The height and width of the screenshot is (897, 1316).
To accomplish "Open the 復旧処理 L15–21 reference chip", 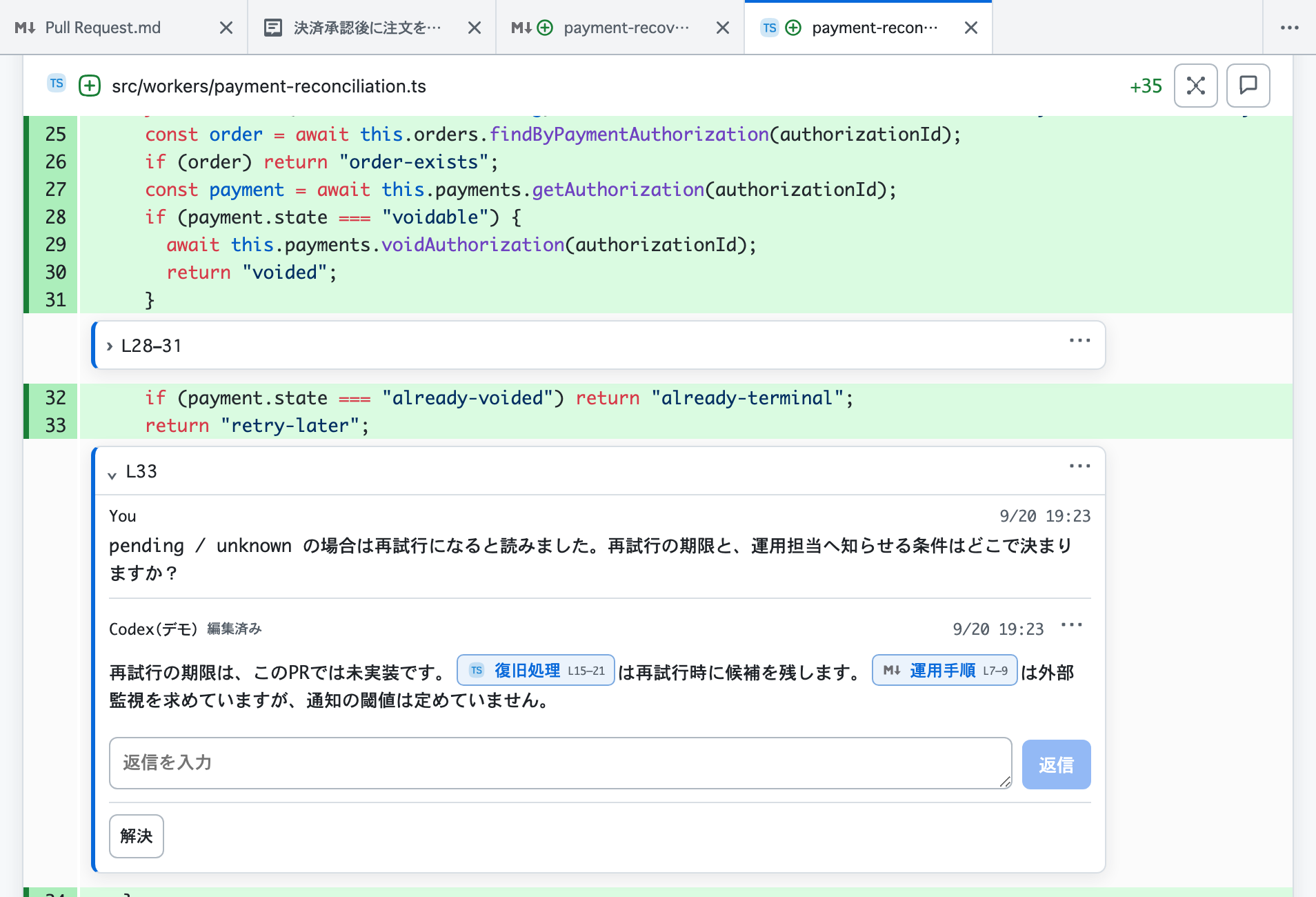I will [x=536, y=670].
